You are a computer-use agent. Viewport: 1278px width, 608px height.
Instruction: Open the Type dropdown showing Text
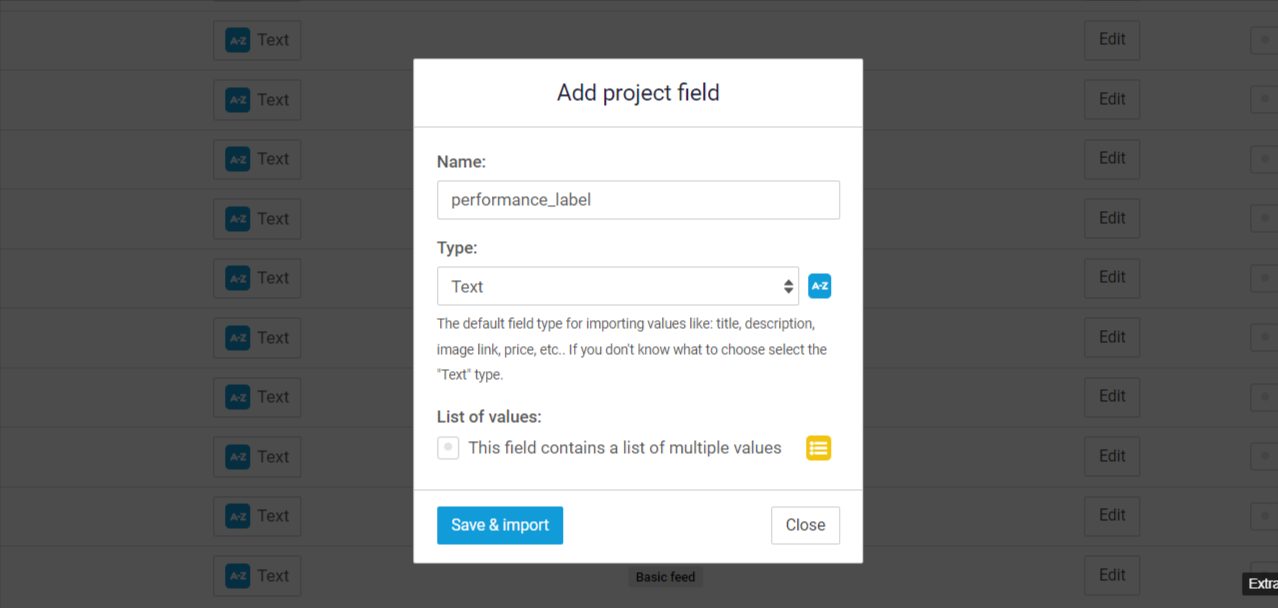pos(618,286)
